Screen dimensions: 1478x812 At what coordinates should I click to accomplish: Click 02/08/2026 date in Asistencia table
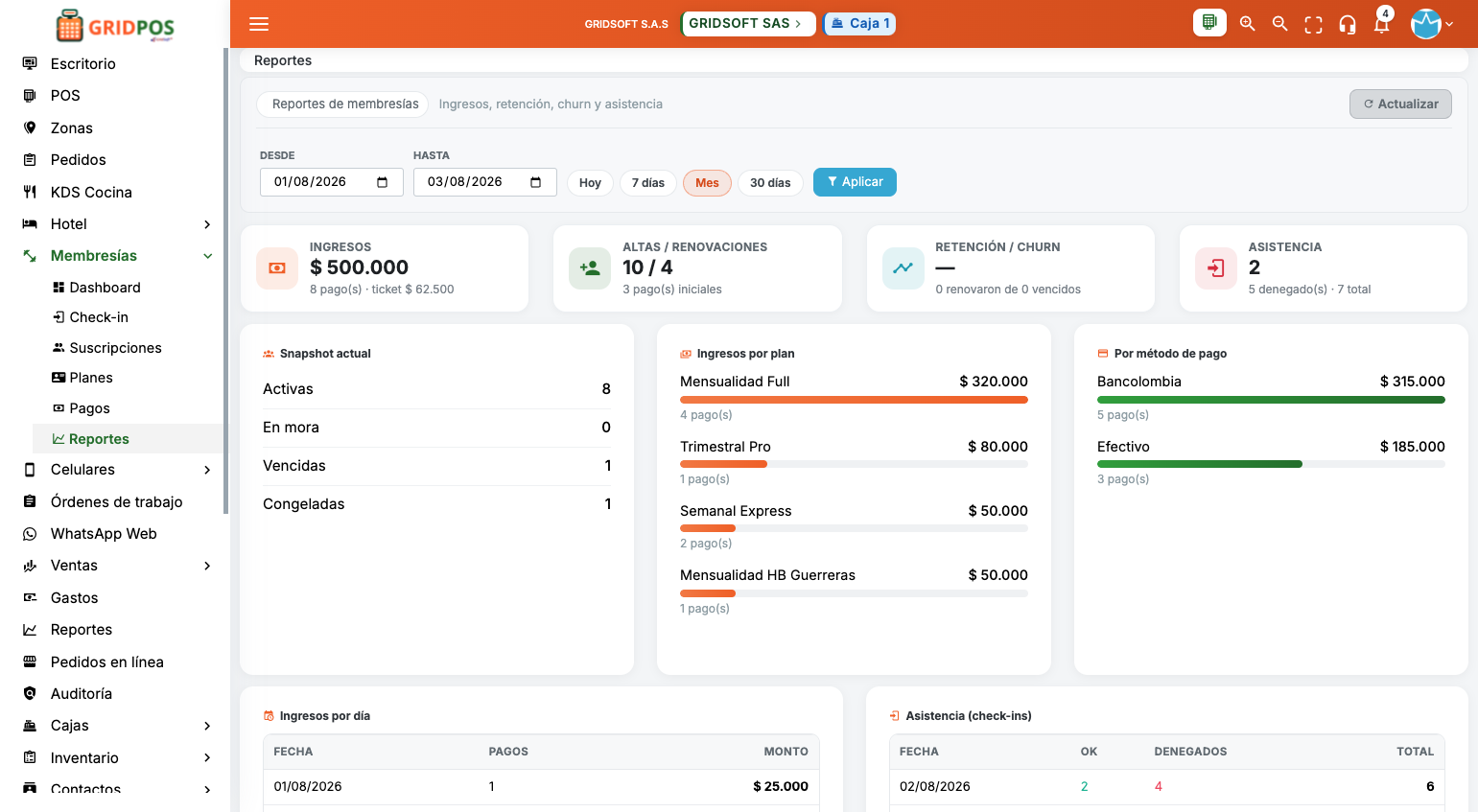pos(934,786)
